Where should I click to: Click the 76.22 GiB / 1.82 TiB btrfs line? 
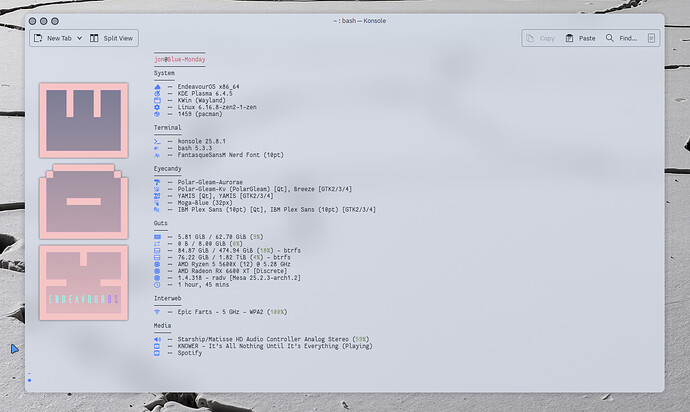(234, 257)
